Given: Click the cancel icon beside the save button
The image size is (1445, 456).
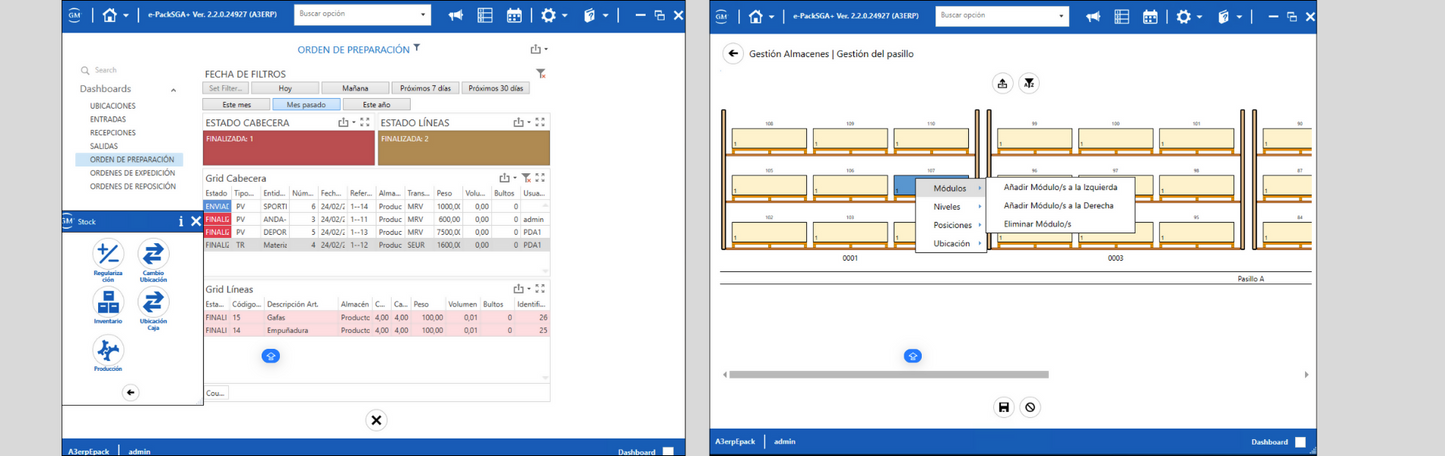Looking at the screenshot, I should [1030, 407].
